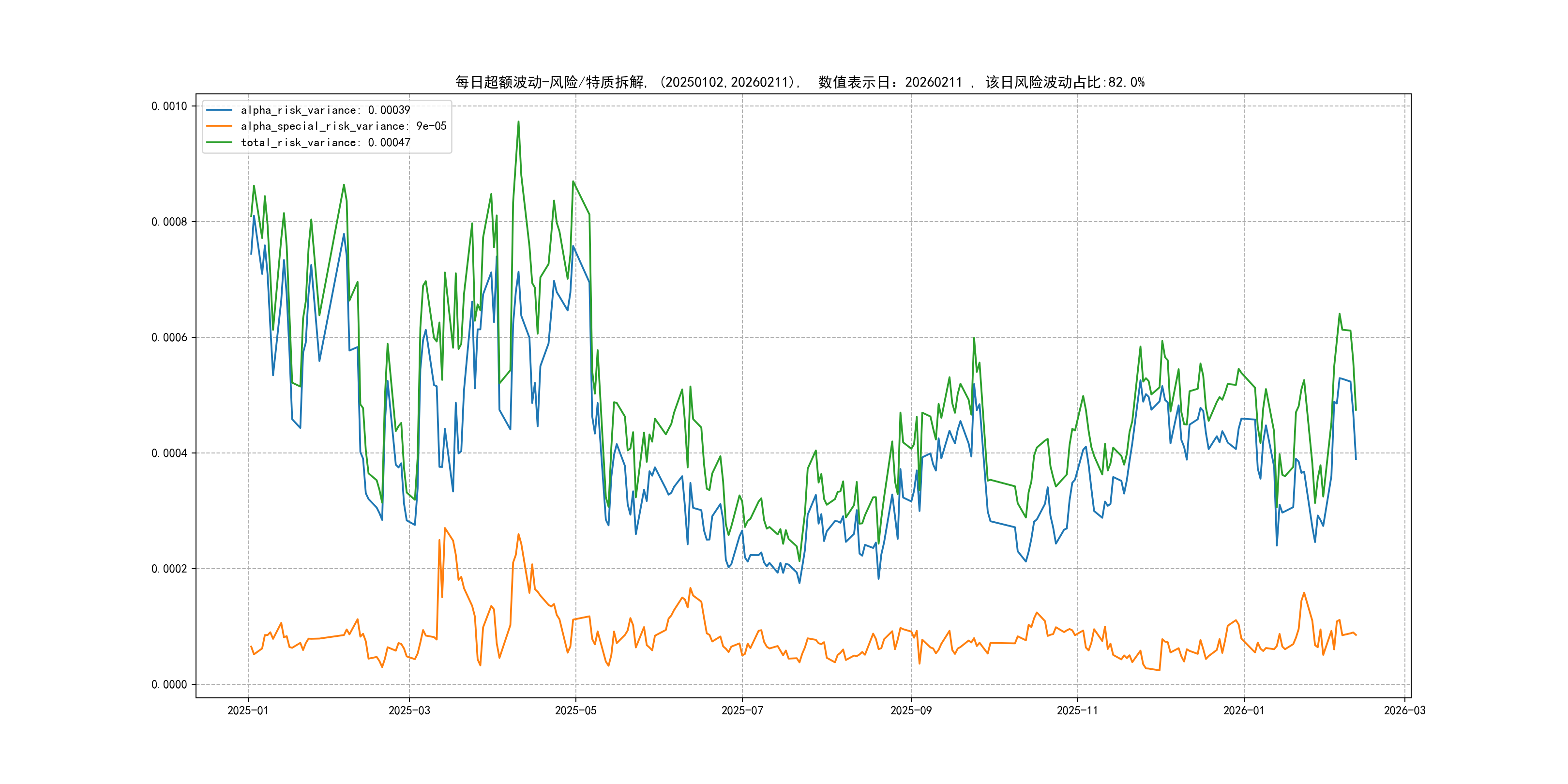The width and height of the screenshot is (1568, 784).
Task: Click the alpha_risk_variance: 0.00039 legend label
Action: click(x=325, y=110)
